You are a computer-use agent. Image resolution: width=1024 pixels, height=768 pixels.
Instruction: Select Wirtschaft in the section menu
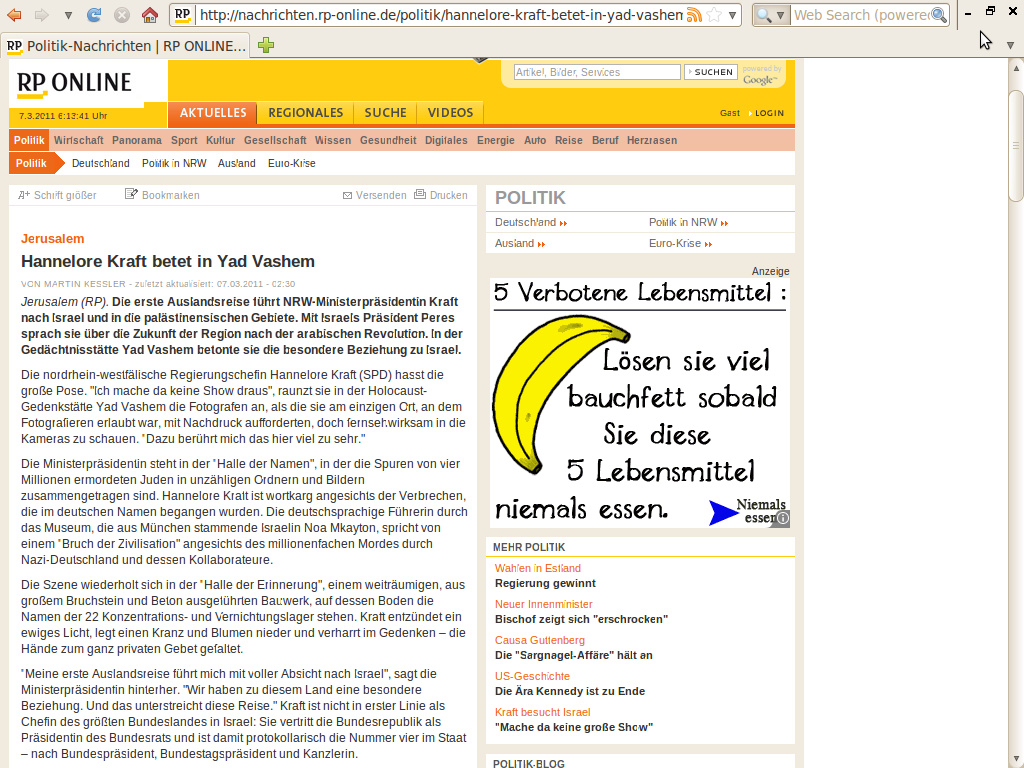[x=78, y=140]
